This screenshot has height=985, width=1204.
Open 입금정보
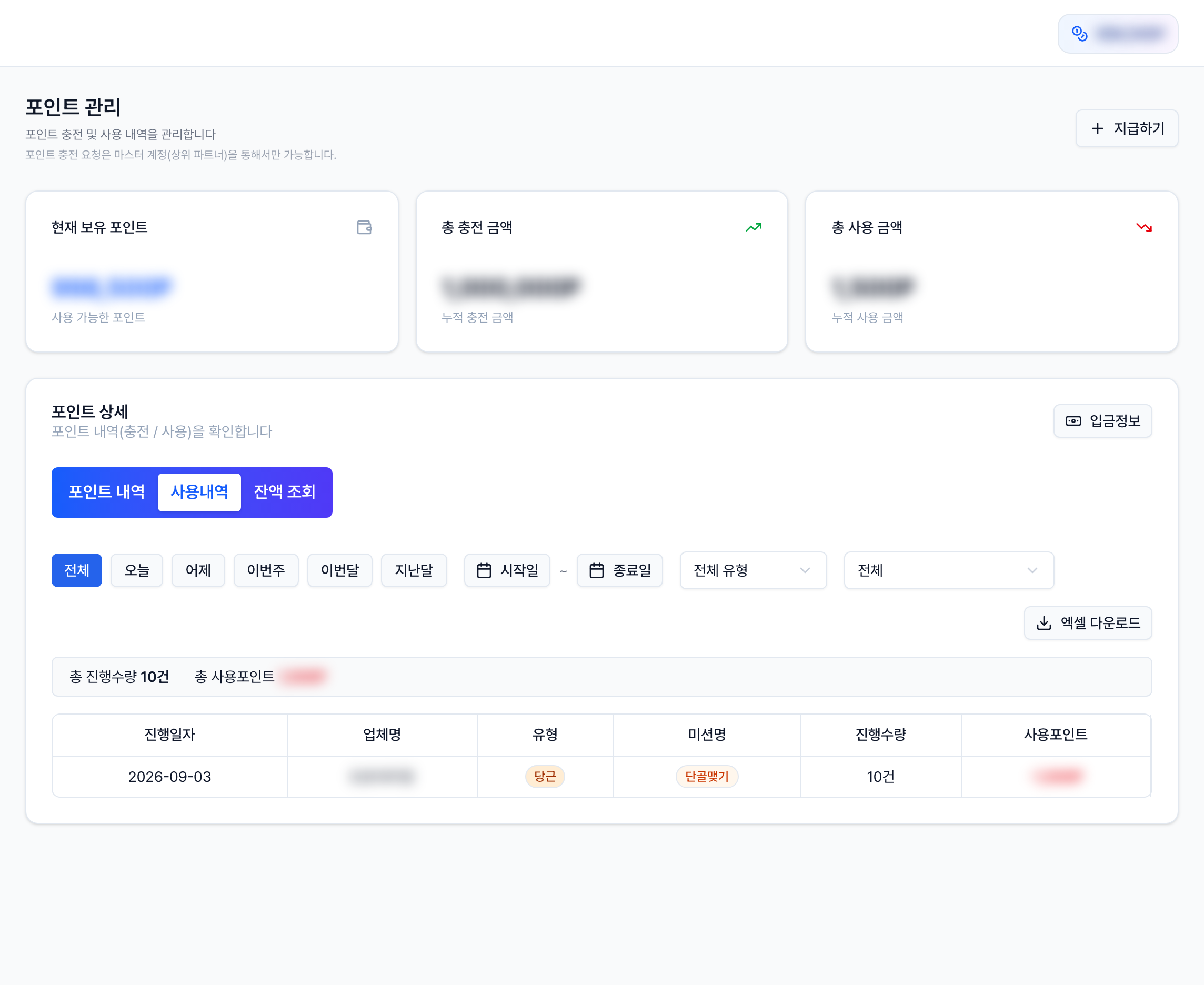pos(1102,421)
